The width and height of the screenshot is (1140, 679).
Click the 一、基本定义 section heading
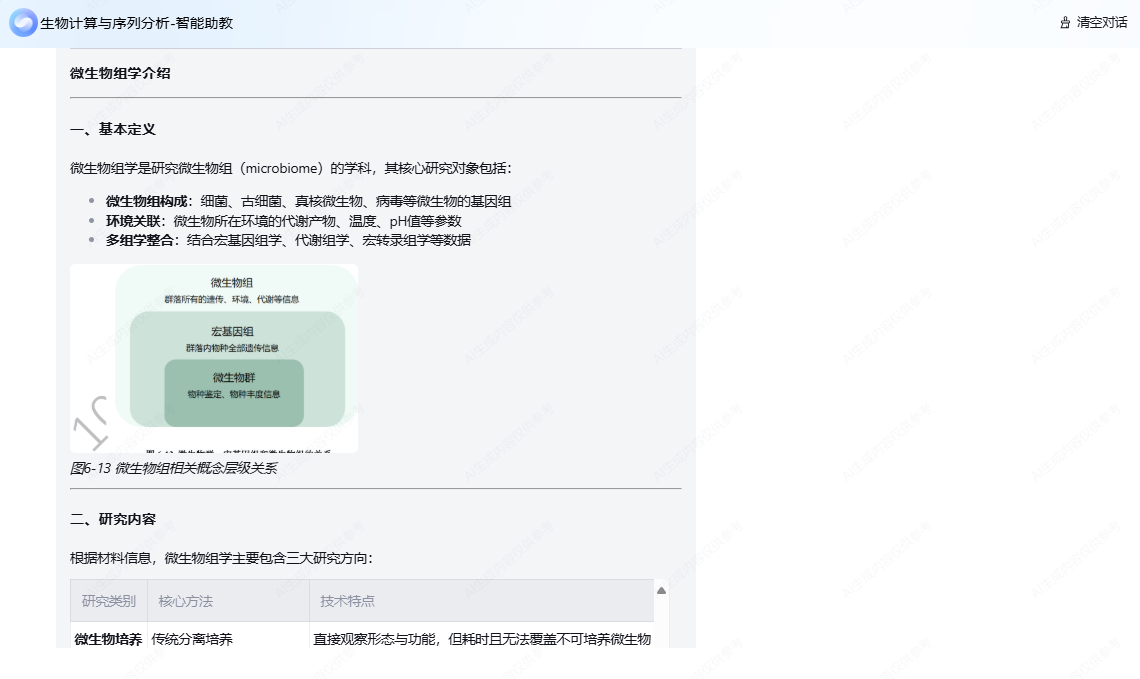pos(113,129)
